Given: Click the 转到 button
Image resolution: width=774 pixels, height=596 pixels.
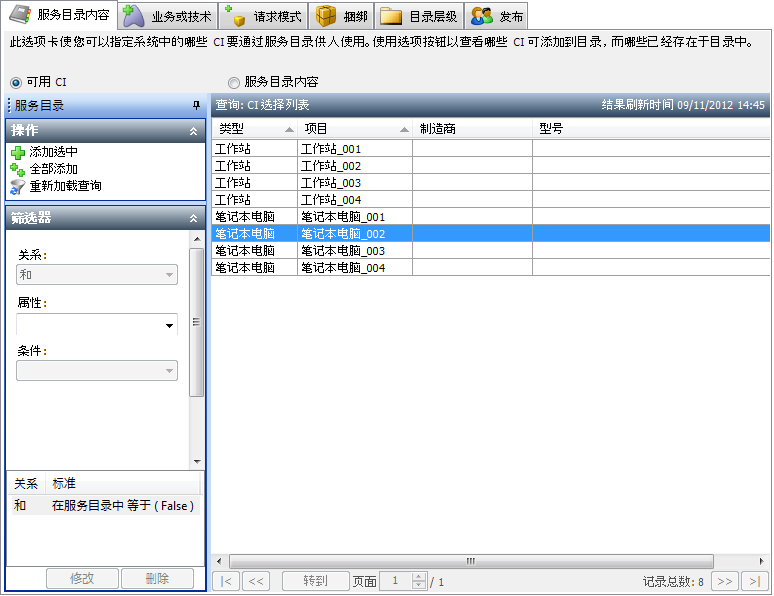Looking at the screenshot, I should tap(316, 581).
